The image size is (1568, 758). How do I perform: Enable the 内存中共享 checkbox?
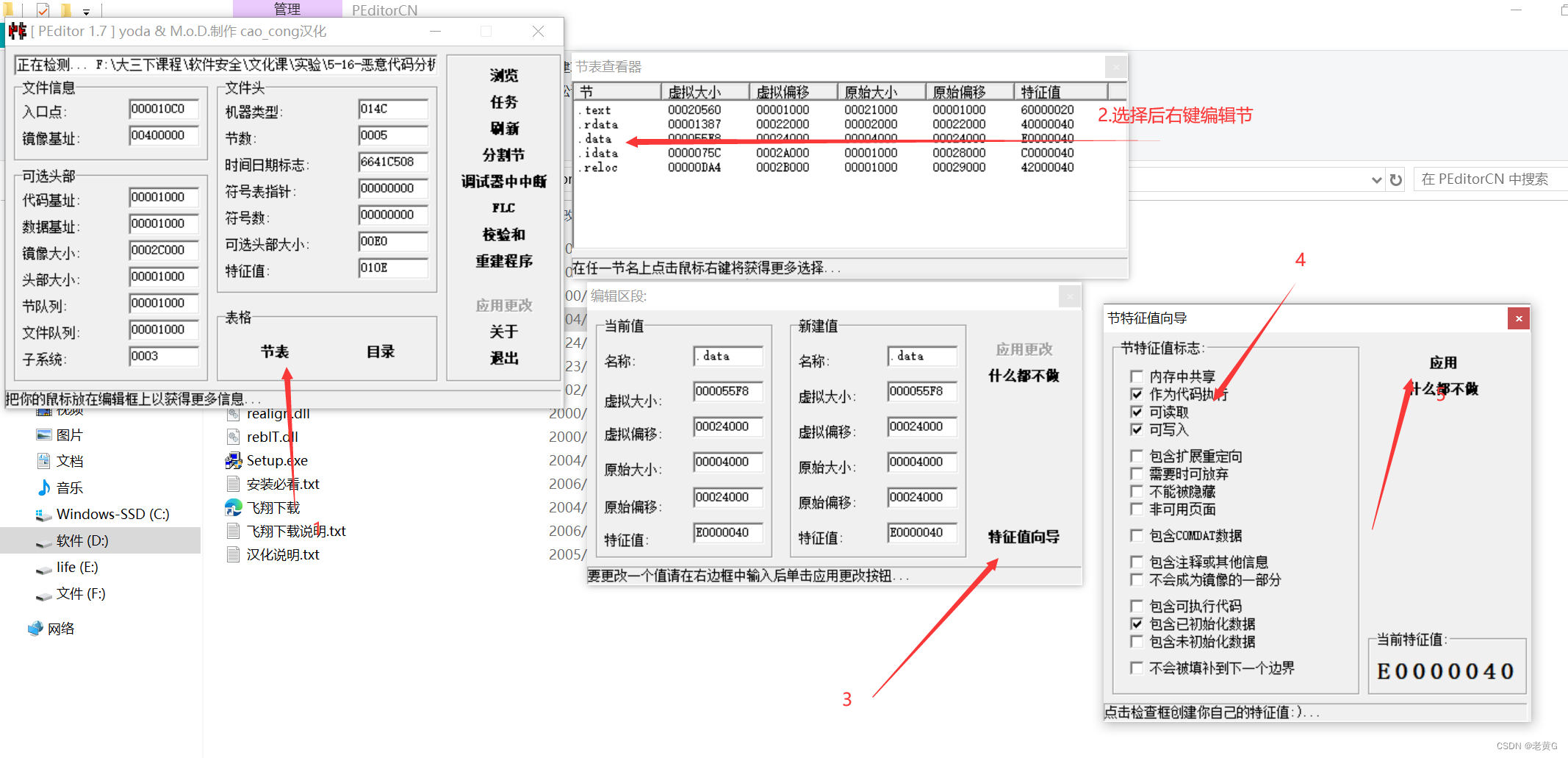[1137, 376]
